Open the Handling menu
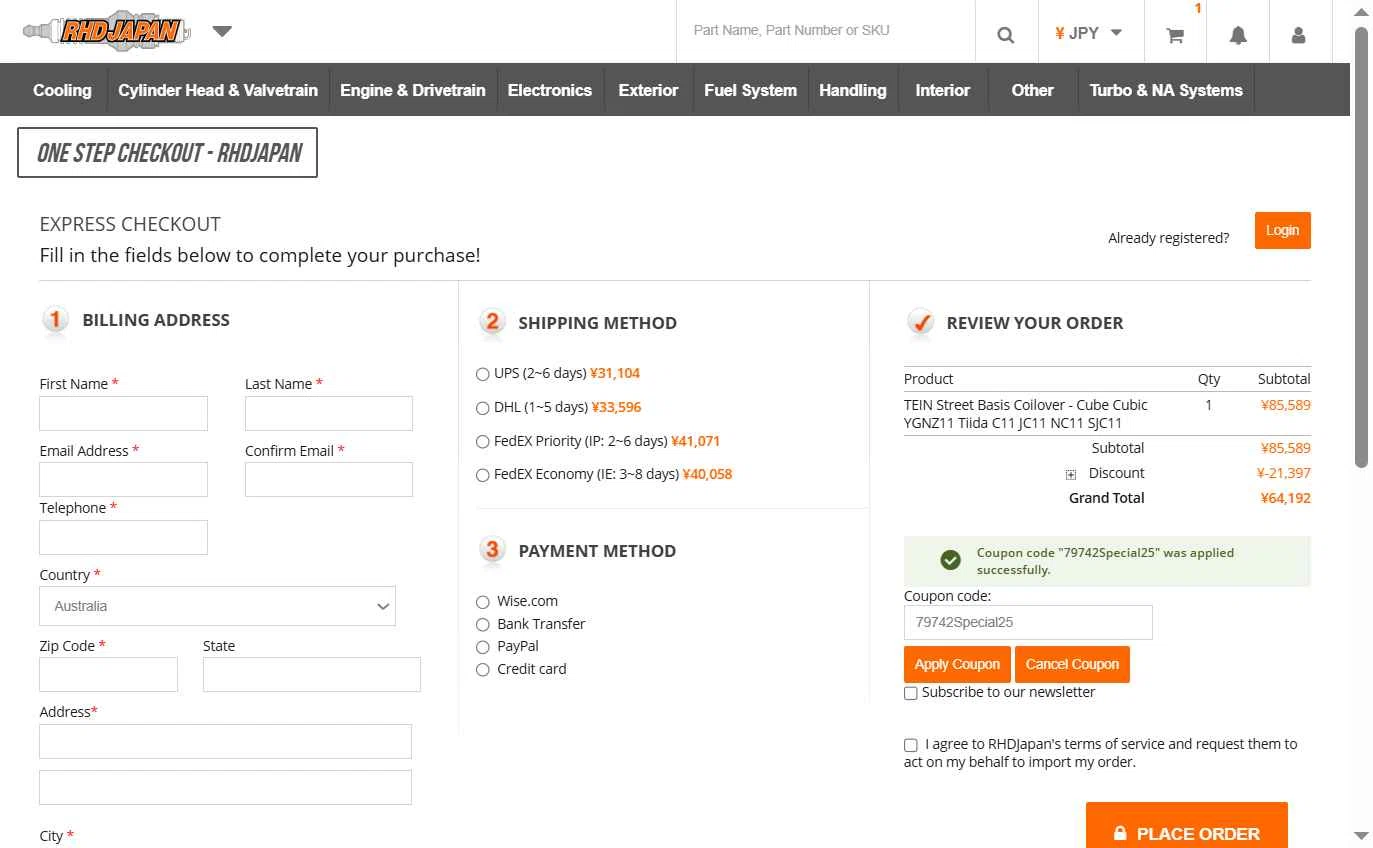The height and width of the screenshot is (848, 1373). pos(853,90)
